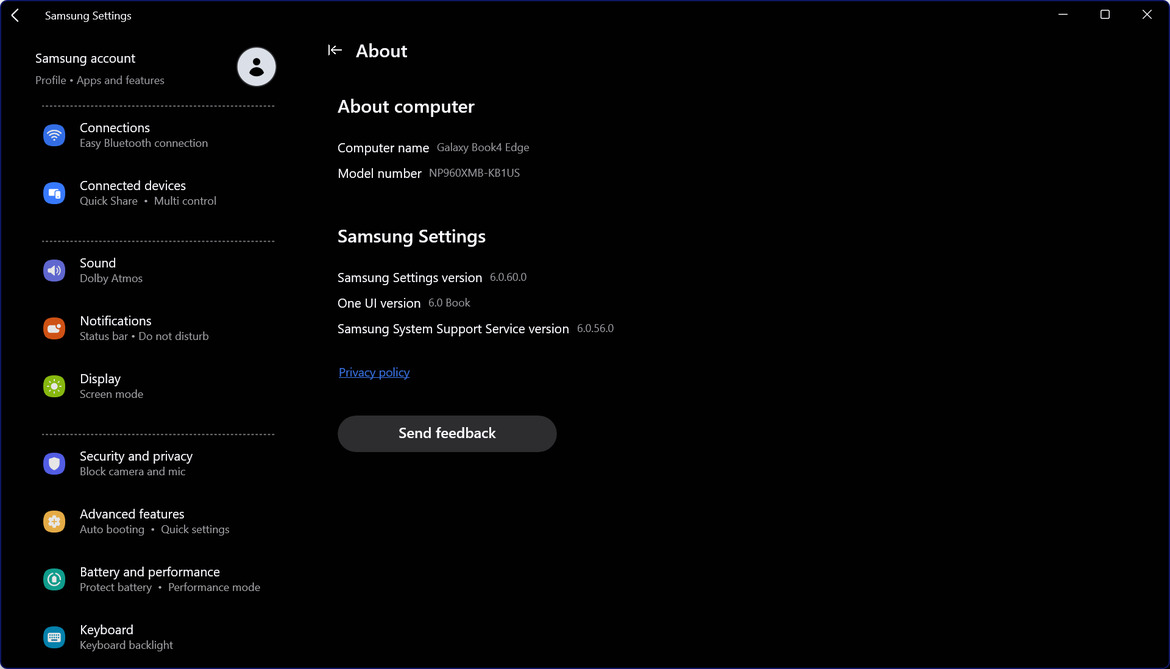Select Security and privacy
The height and width of the screenshot is (669, 1170).
pos(158,464)
